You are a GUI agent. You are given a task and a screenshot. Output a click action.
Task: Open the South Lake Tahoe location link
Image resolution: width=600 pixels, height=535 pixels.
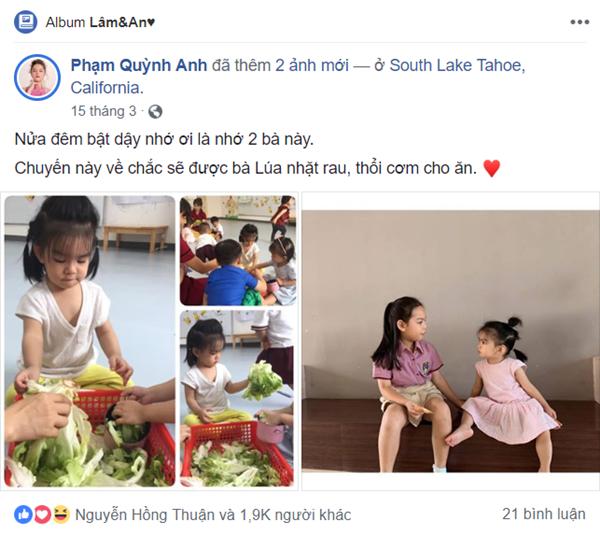(x=457, y=65)
